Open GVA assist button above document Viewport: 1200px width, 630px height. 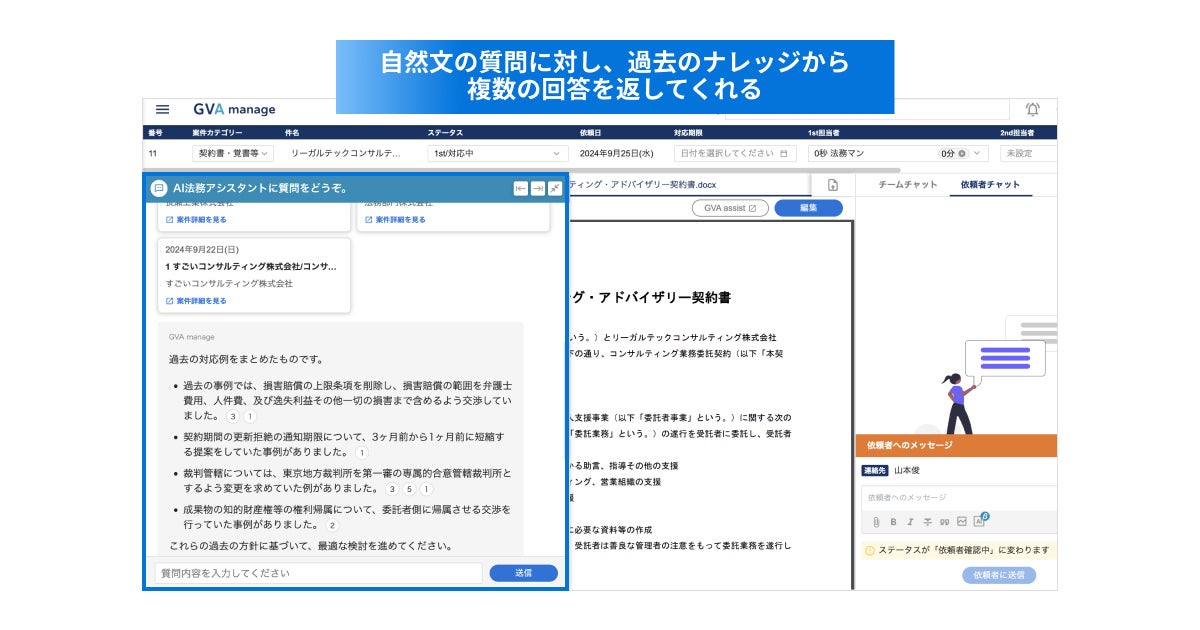[729, 208]
